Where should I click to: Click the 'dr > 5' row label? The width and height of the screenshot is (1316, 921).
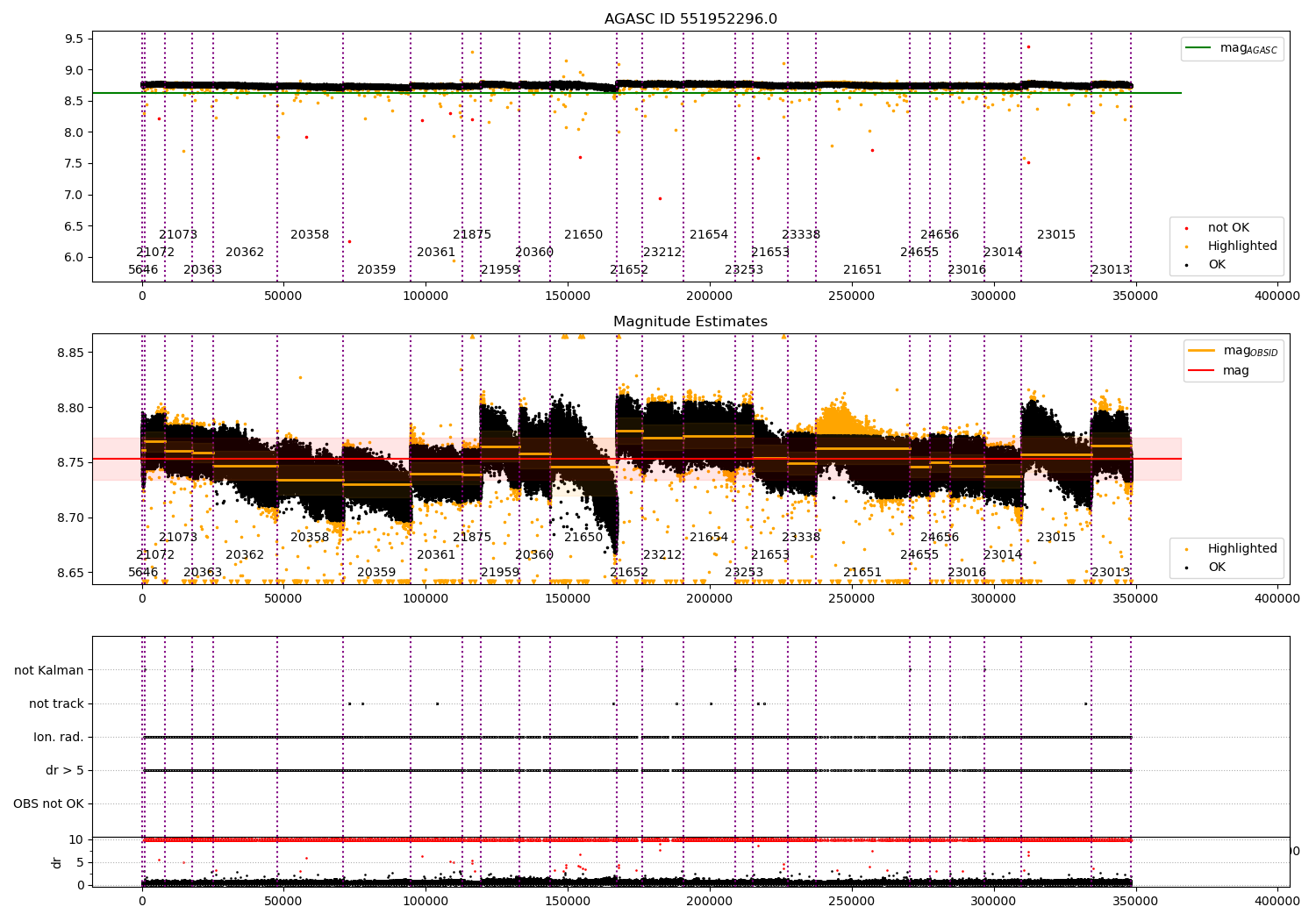tap(65, 770)
